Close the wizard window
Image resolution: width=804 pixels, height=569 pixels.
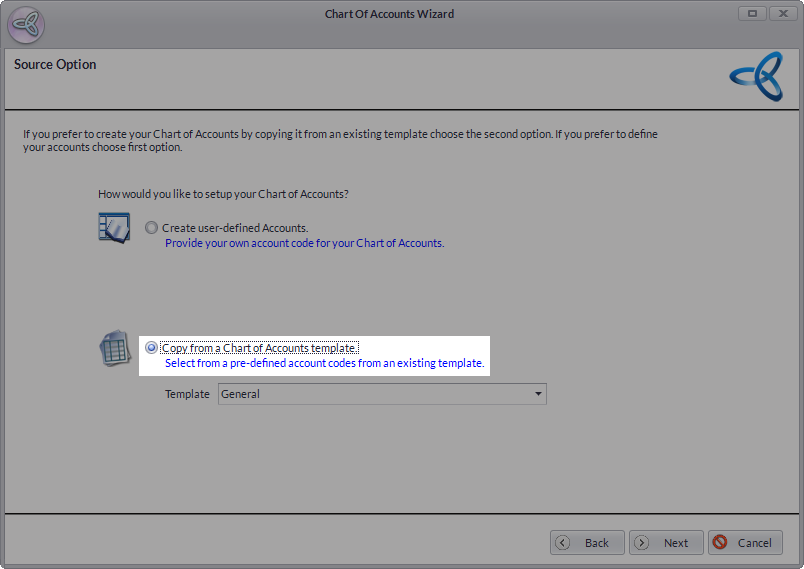pos(783,14)
